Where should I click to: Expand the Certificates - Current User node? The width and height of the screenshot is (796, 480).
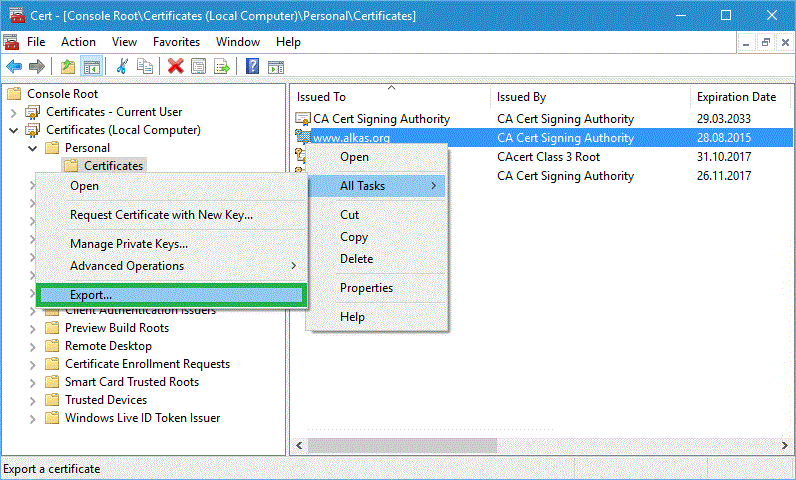pyautogui.click(x=14, y=112)
